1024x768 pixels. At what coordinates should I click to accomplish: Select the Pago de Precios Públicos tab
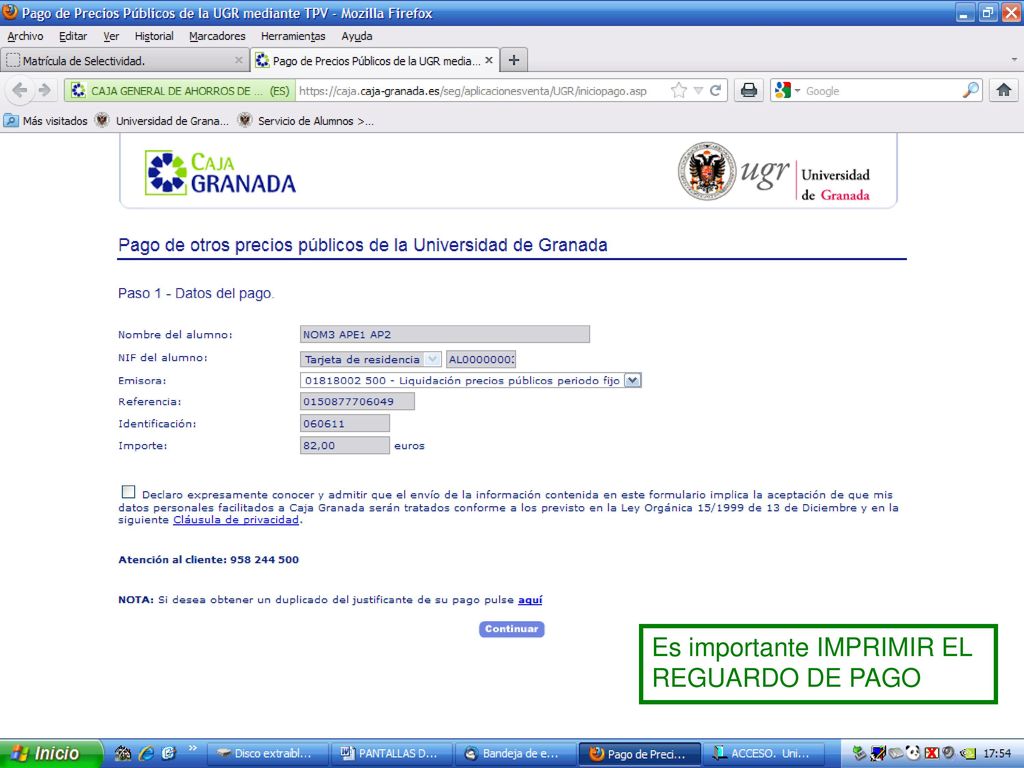375,60
